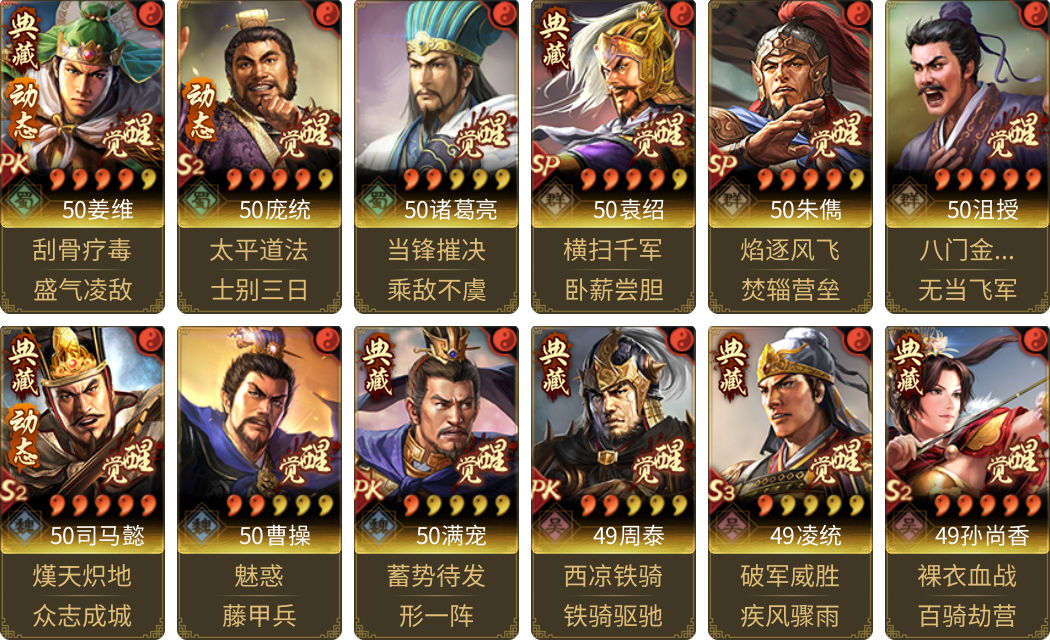Click the yin-yang icon on 诸葛亮's card
This screenshot has height=640, width=1050.
click(506, 13)
